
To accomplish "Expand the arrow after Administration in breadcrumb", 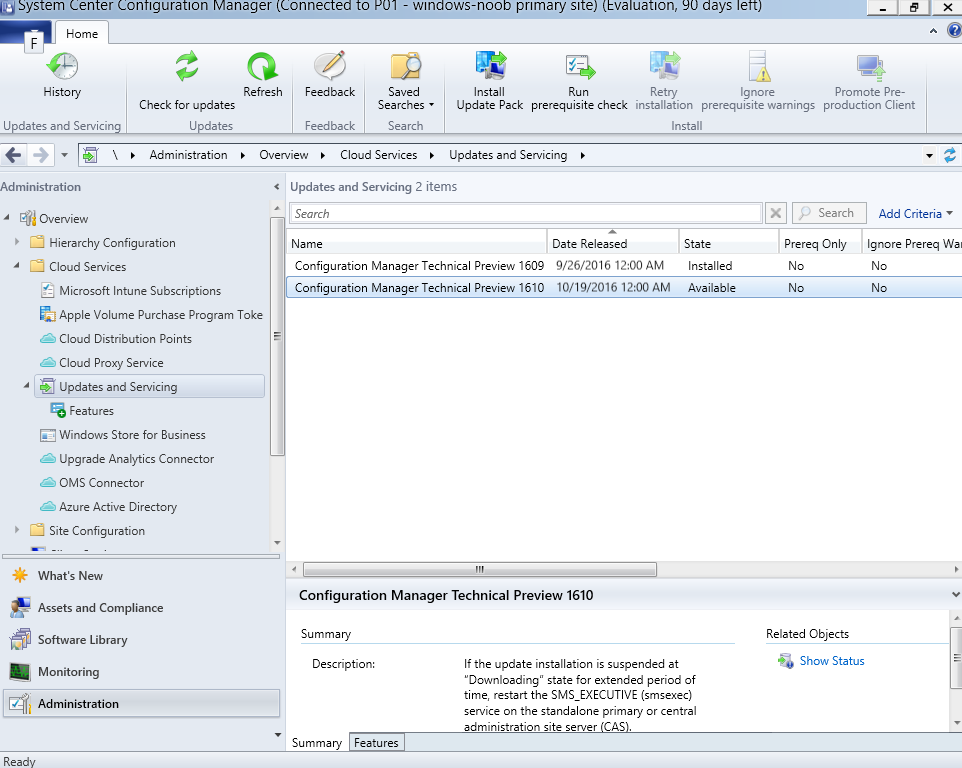I will [x=243, y=155].
